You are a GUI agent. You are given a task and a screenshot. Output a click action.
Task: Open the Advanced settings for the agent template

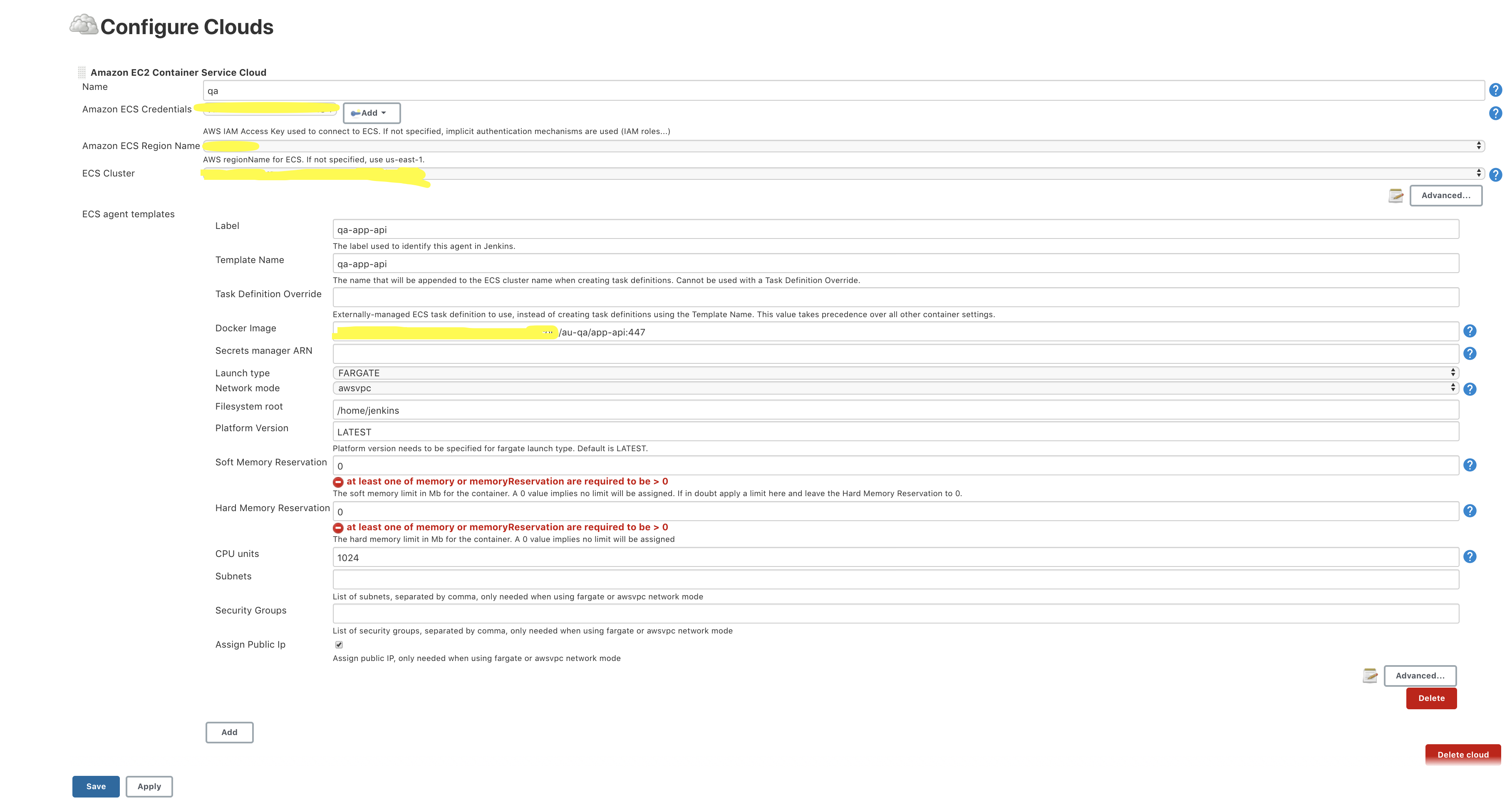1420,676
